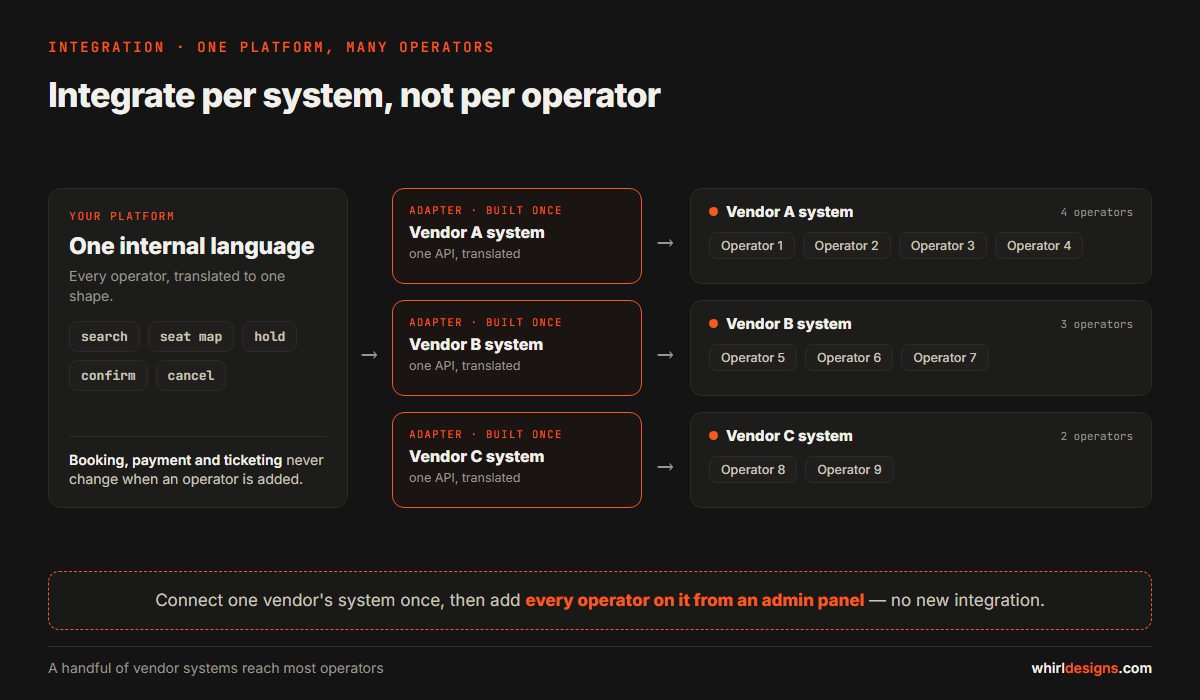The height and width of the screenshot is (700, 1200).
Task: Select the Operator 9 chip
Action: (x=849, y=470)
